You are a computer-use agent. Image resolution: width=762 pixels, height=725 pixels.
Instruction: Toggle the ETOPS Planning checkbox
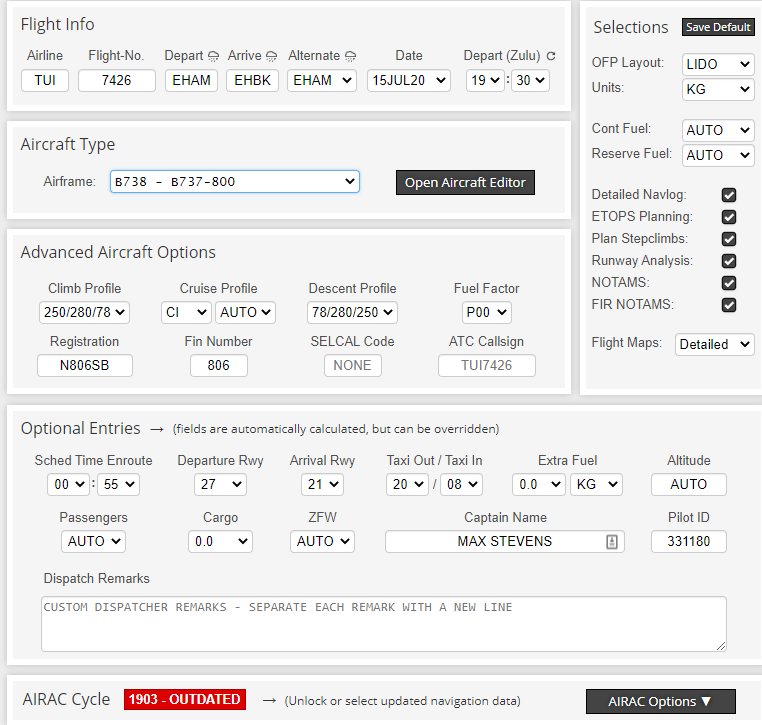[x=729, y=217]
